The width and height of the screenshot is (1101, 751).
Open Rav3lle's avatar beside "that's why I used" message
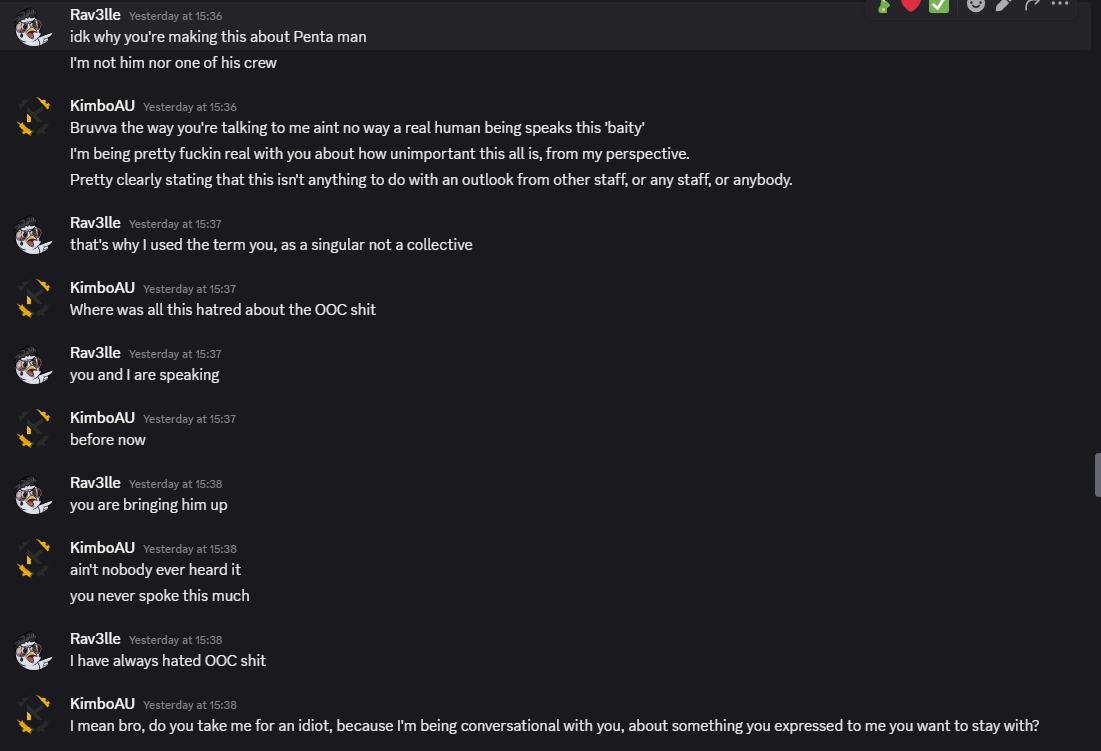point(33,235)
